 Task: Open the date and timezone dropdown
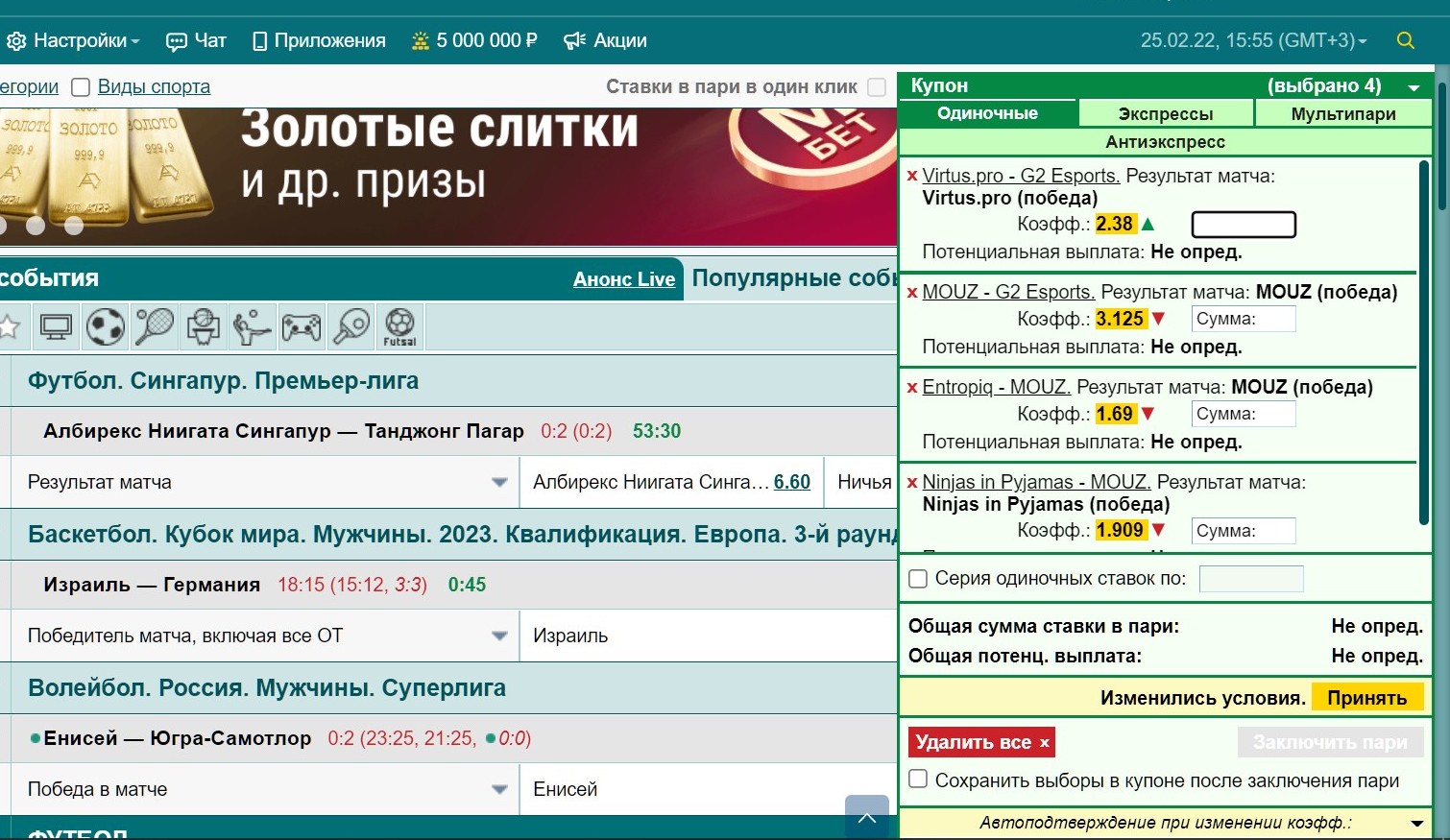[1253, 40]
